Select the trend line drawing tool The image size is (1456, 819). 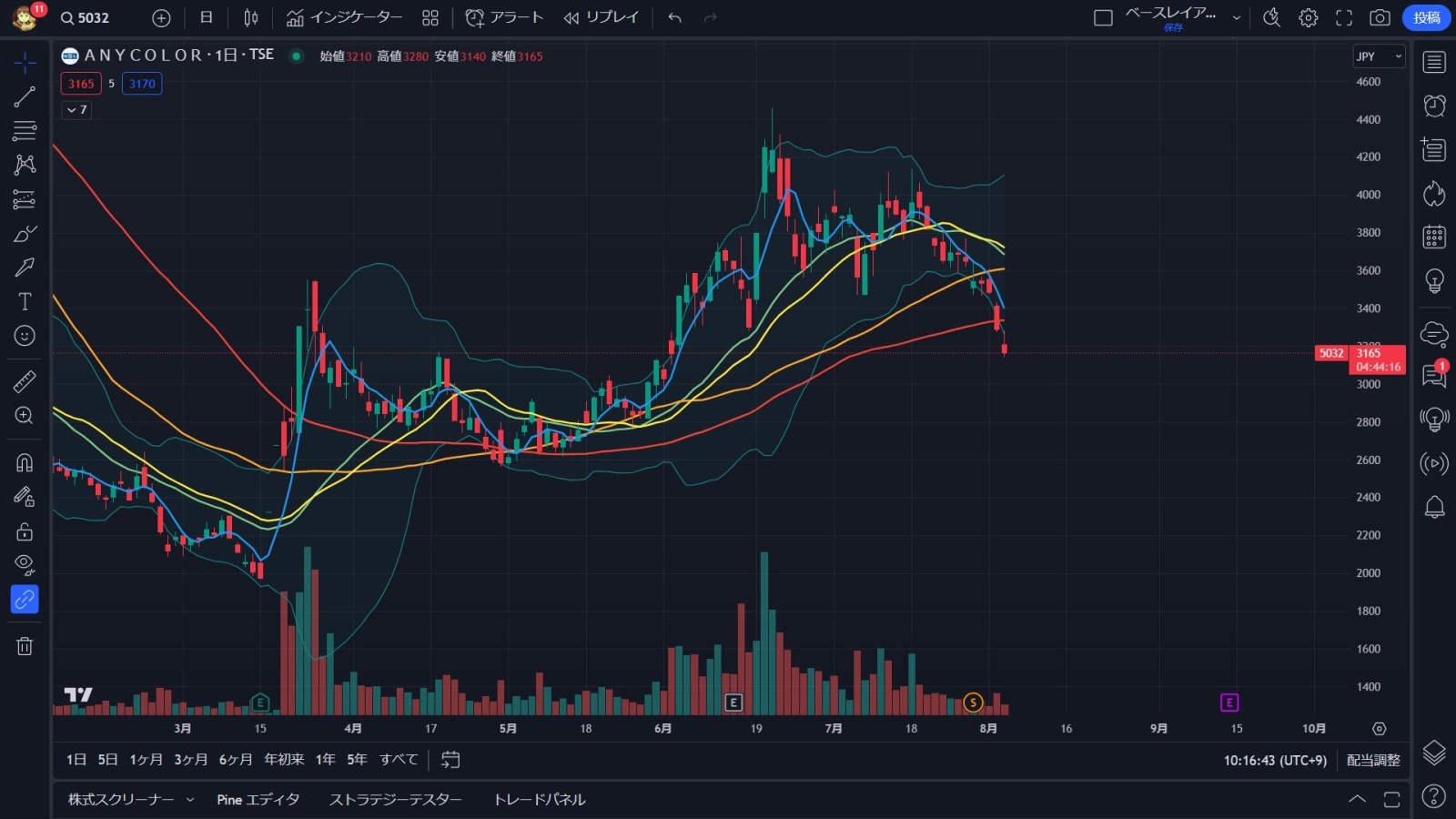[25, 96]
